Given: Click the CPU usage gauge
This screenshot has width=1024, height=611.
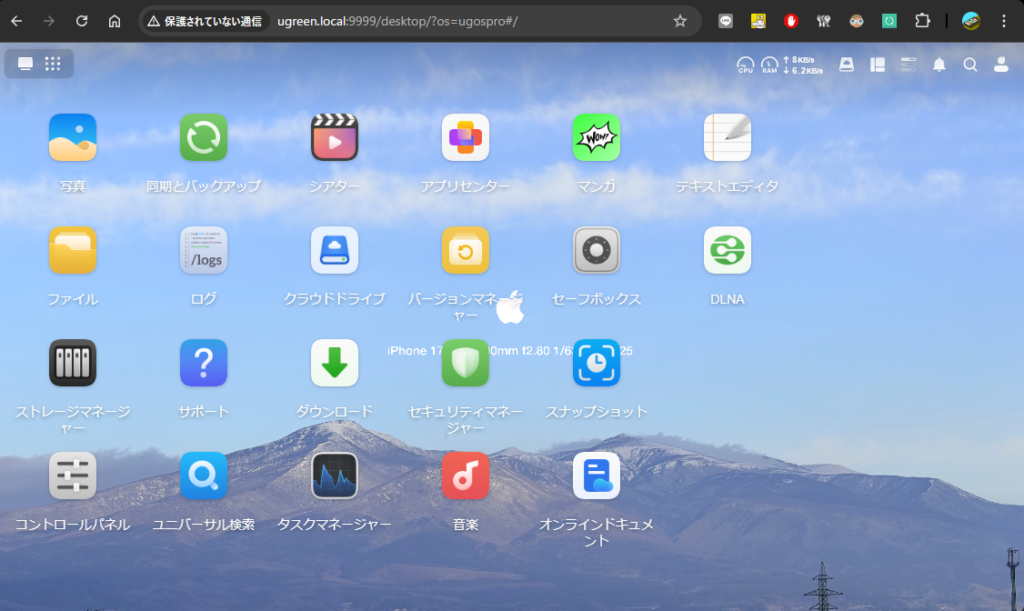Looking at the screenshot, I should point(745,65).
